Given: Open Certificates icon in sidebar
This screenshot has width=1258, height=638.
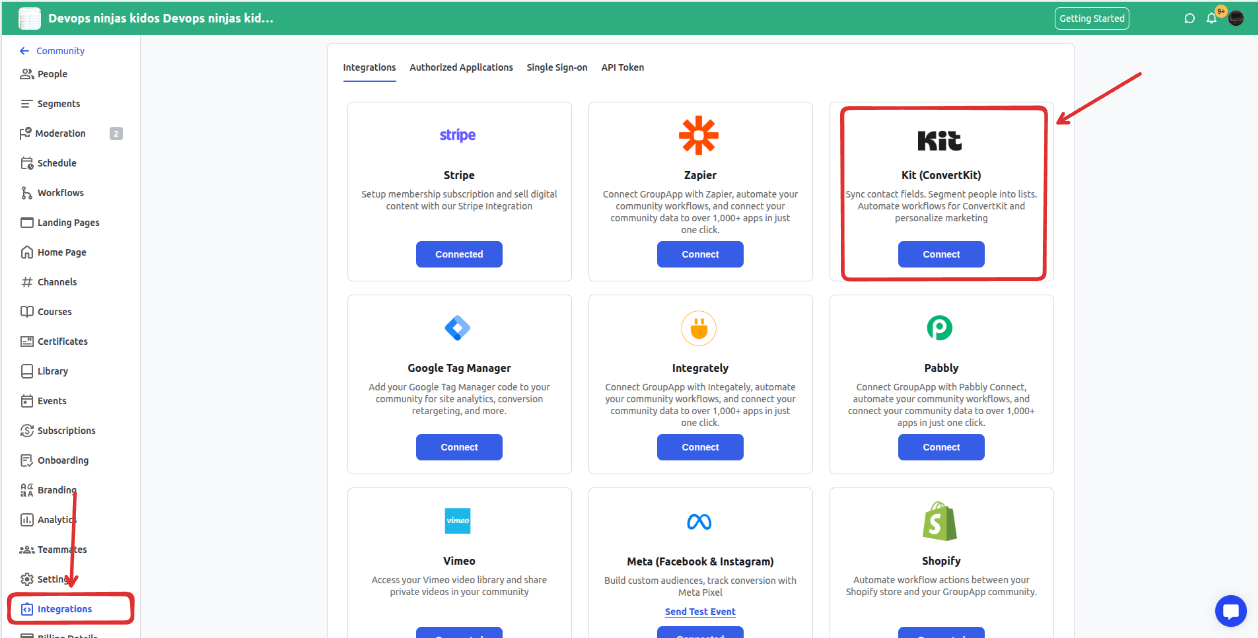Looking at the screenshot, I should [x=27, y=342].
